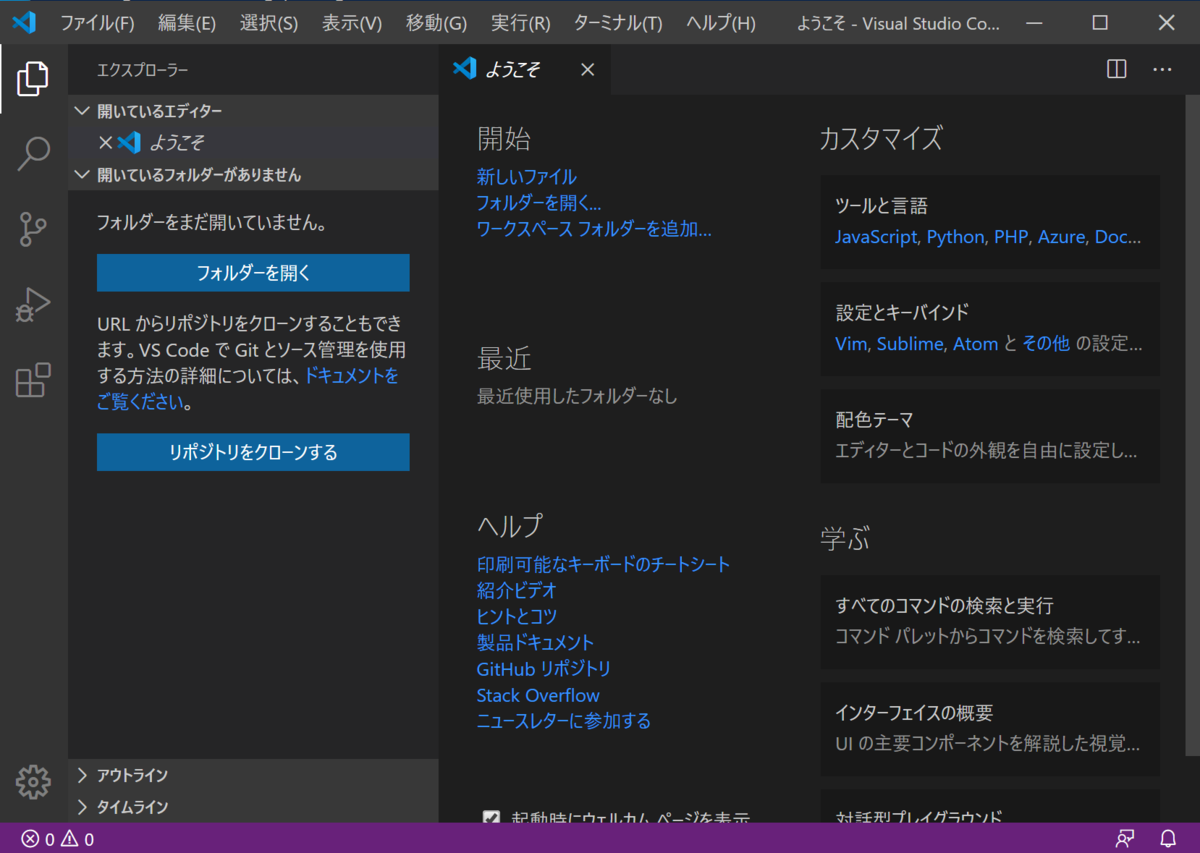The height and width of the screenshot is (853, 1200).
Task: Open 印刷可能なキーボードのチートシート link
Action: pyautogui.click(x=604, y=565)
